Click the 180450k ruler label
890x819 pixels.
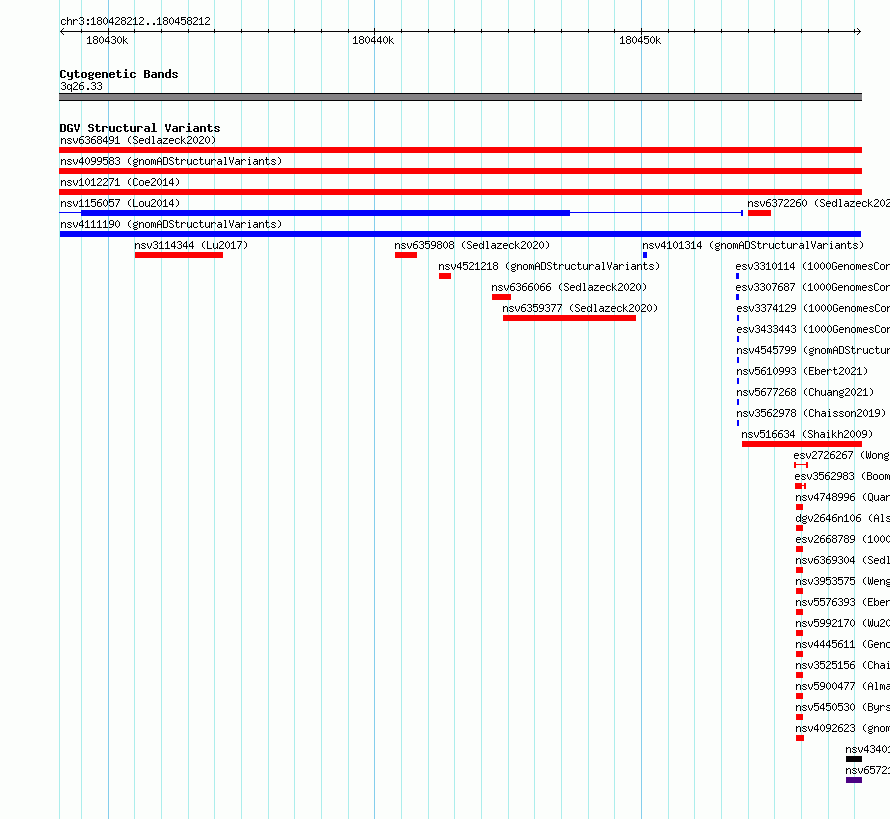pyautogui.click(x=640, y=40)
